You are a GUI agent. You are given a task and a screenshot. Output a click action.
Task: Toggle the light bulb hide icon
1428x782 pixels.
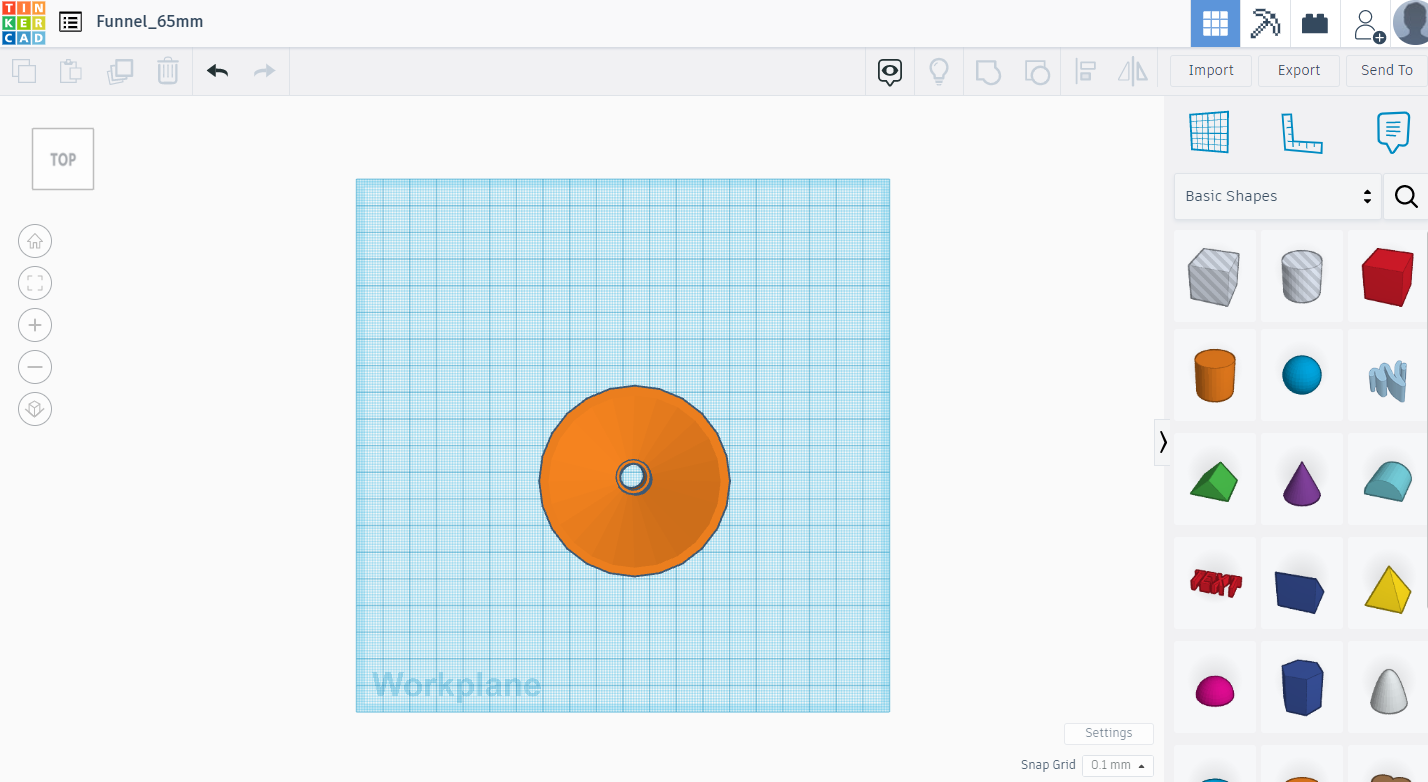coord(939,71)
